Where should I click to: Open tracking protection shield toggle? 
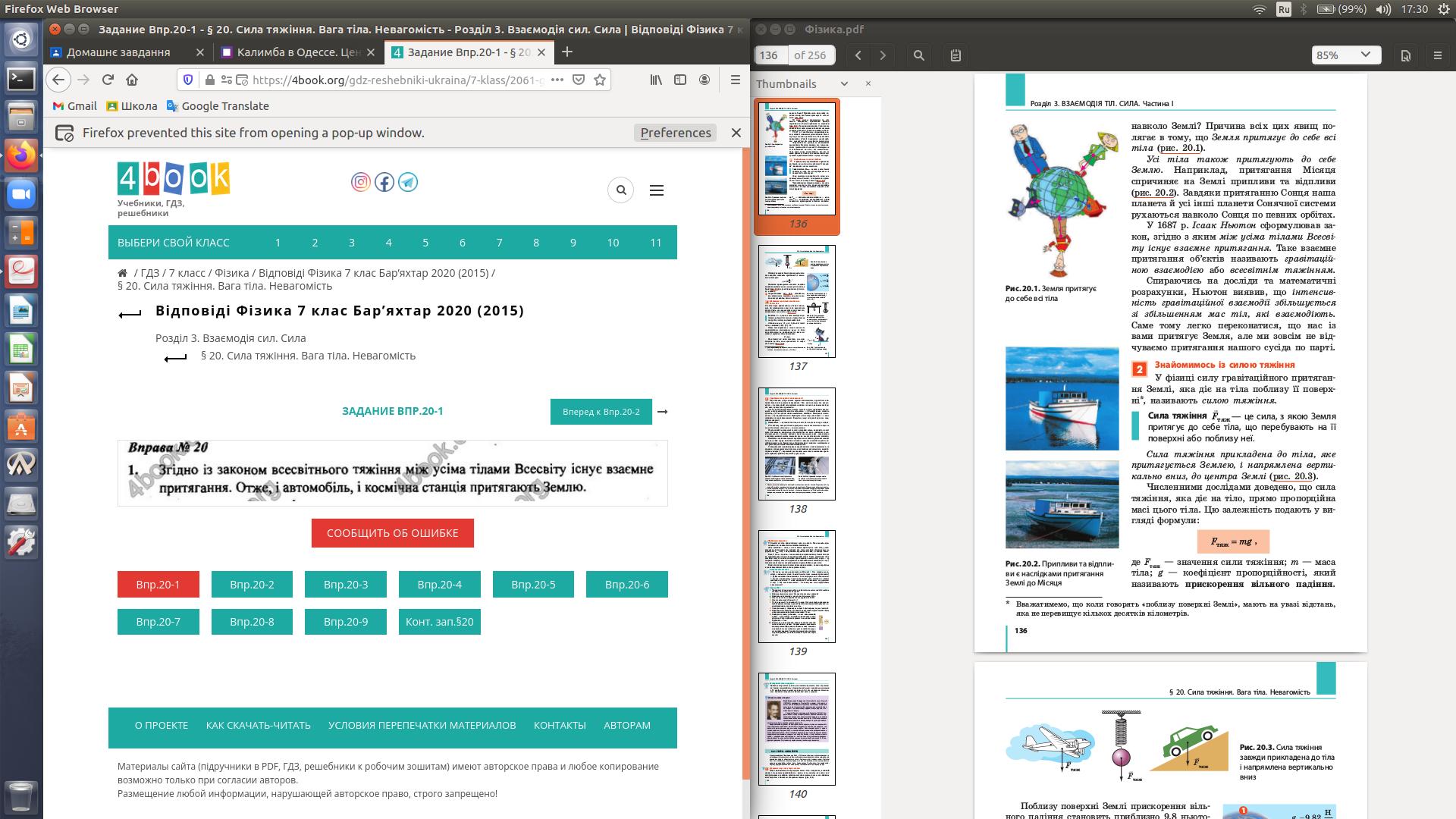pos(189,80)
